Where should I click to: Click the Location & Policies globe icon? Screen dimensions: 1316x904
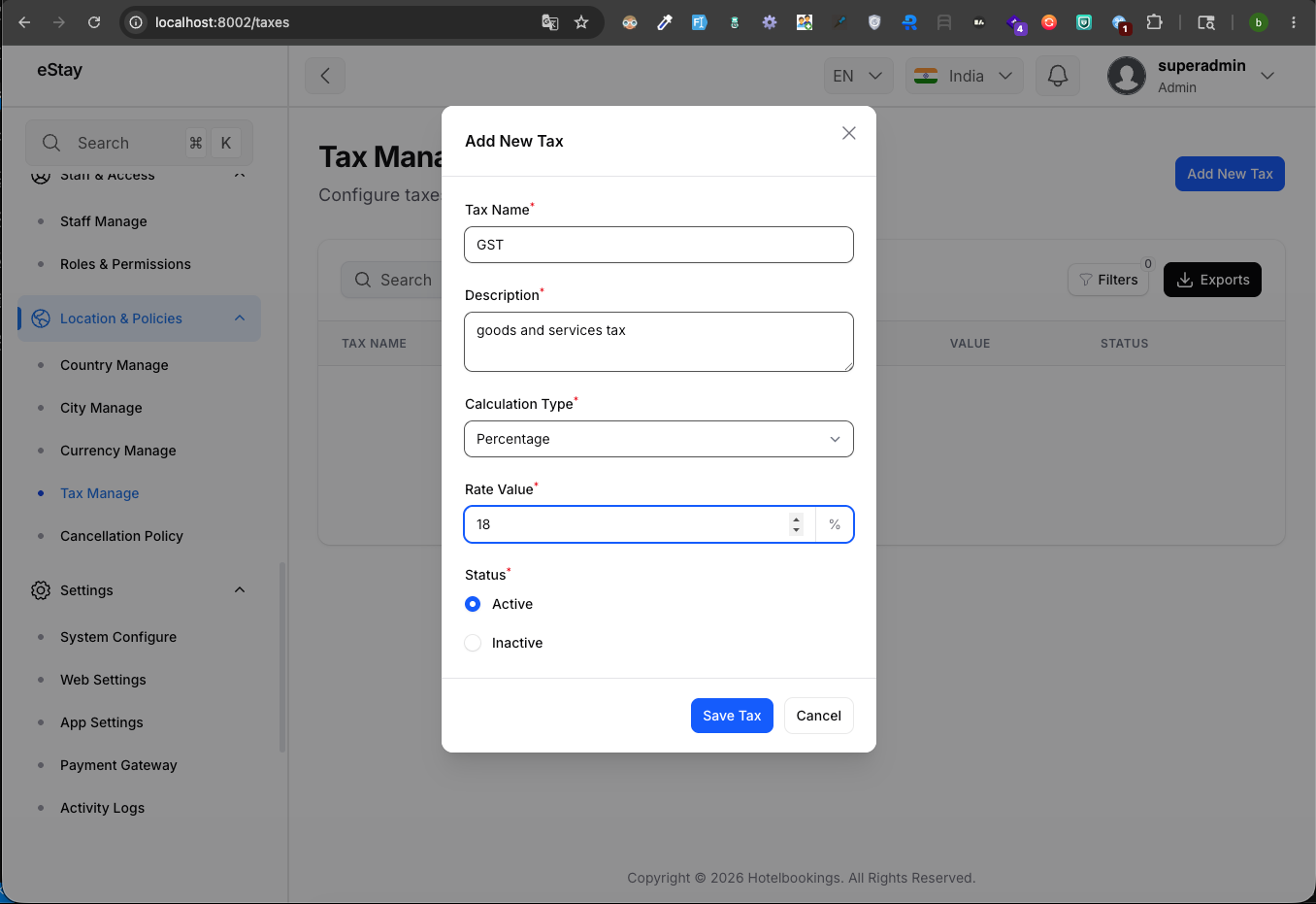(x=41, y=318)
